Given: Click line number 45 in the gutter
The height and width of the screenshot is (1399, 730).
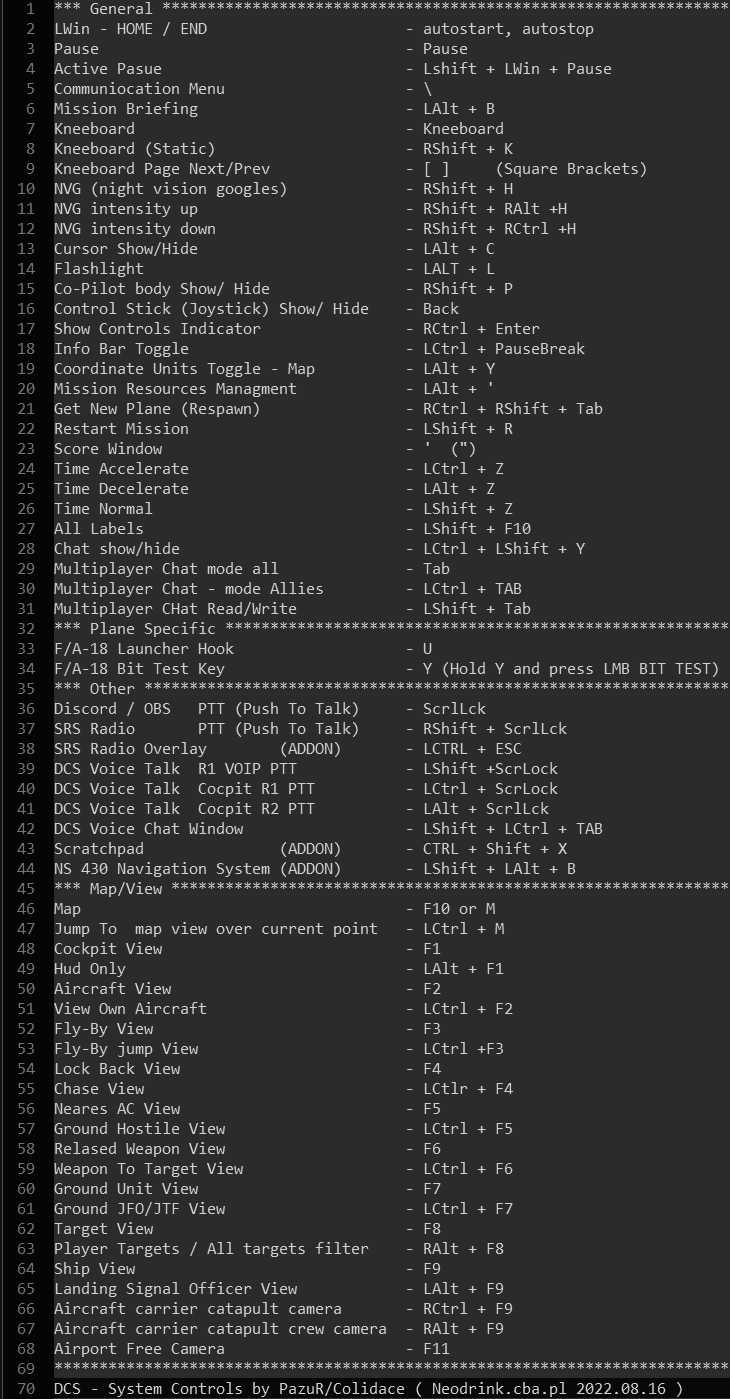Looking at the screenshot, I should point(26,889).
